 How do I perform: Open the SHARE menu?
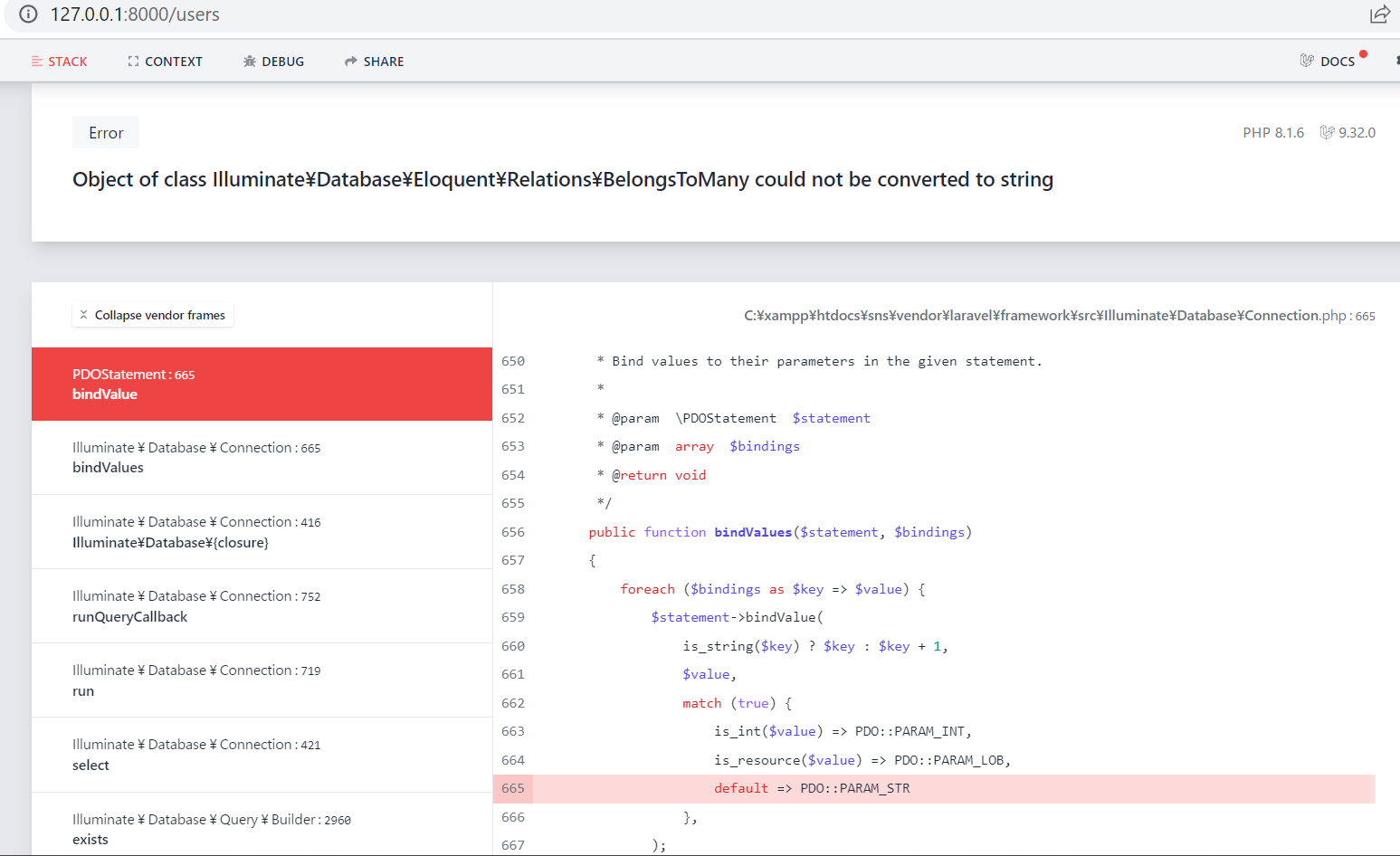374,62
